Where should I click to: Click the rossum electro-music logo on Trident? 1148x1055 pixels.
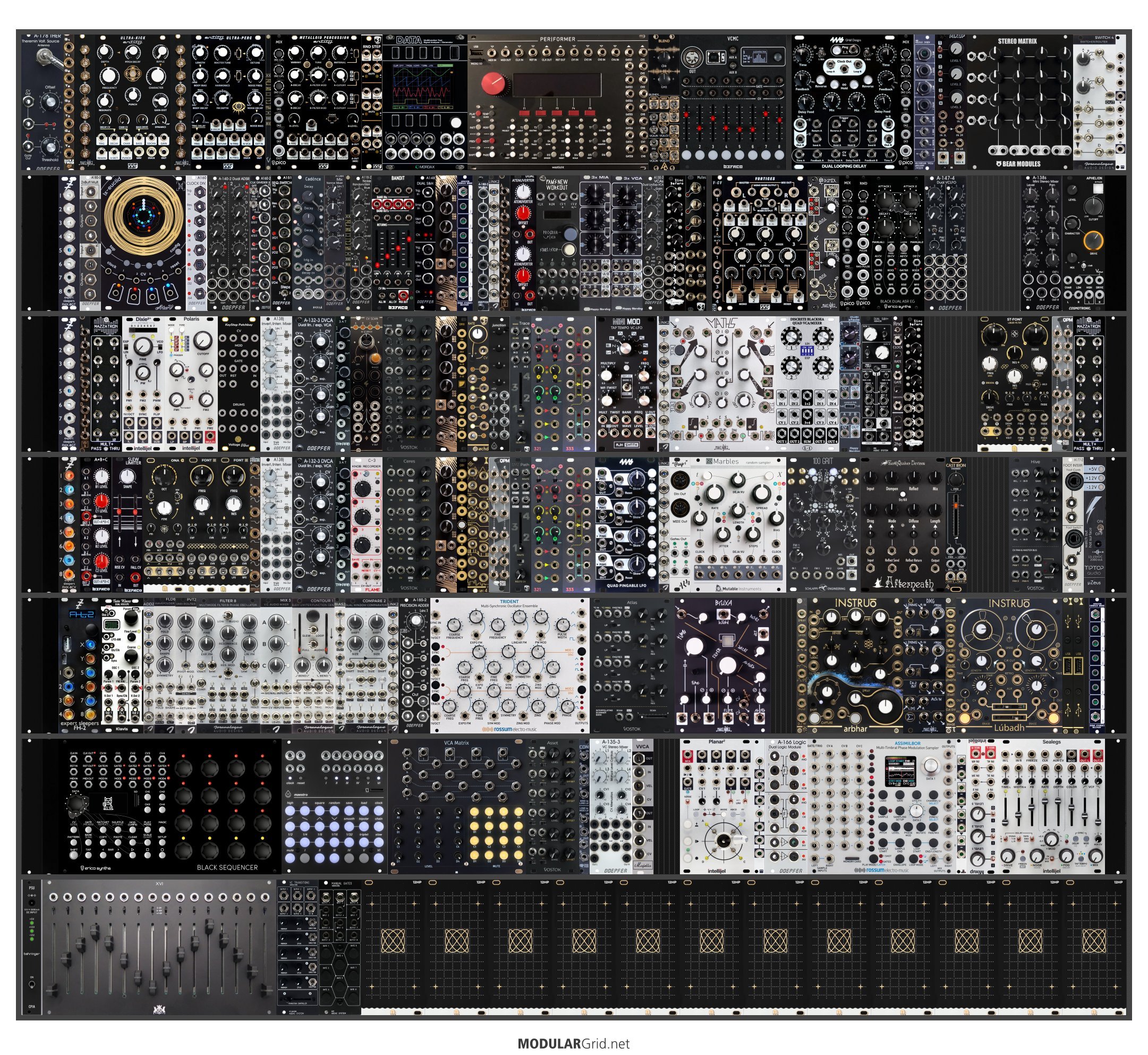tap(509, 729)
